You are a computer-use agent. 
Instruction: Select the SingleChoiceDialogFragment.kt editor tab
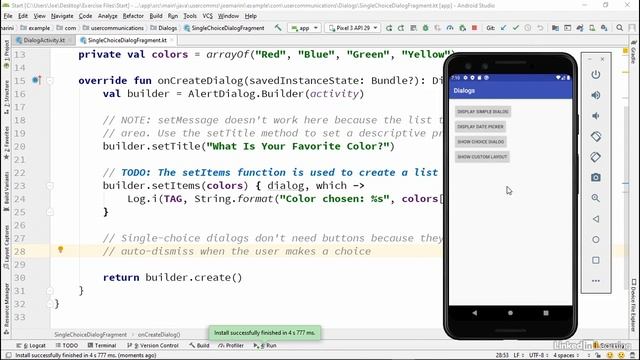127,40
